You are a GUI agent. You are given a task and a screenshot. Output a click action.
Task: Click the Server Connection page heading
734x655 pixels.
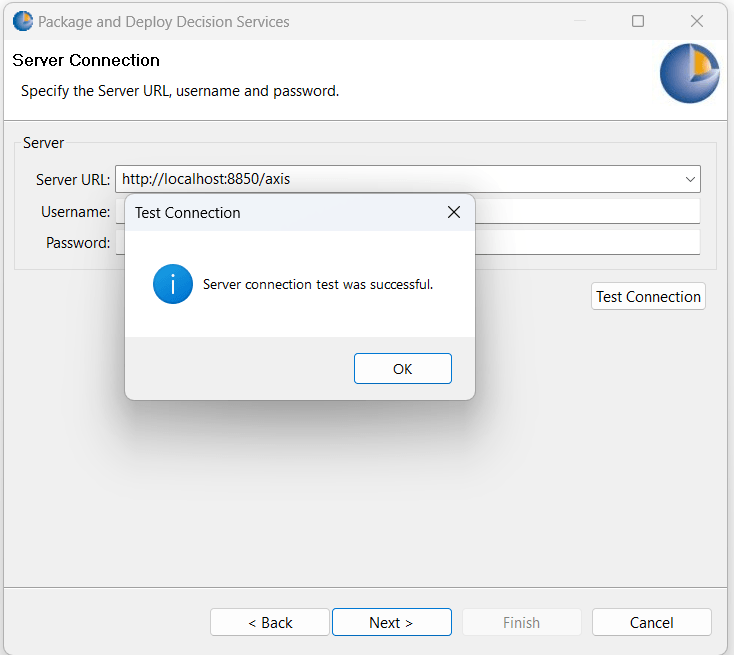pyautogui.click(x=86, y=60)
